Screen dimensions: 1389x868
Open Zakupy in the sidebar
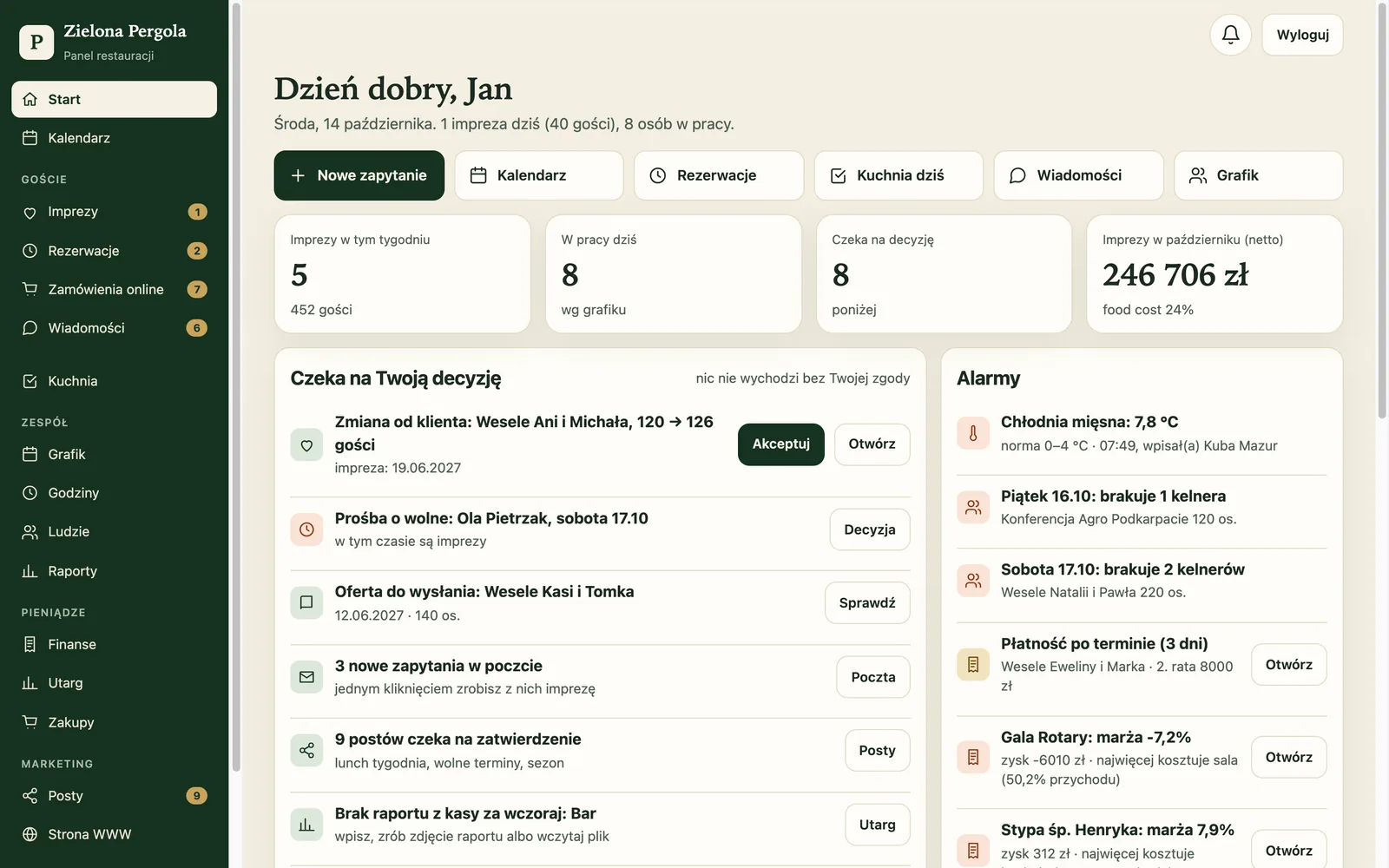tap(114, 722)
